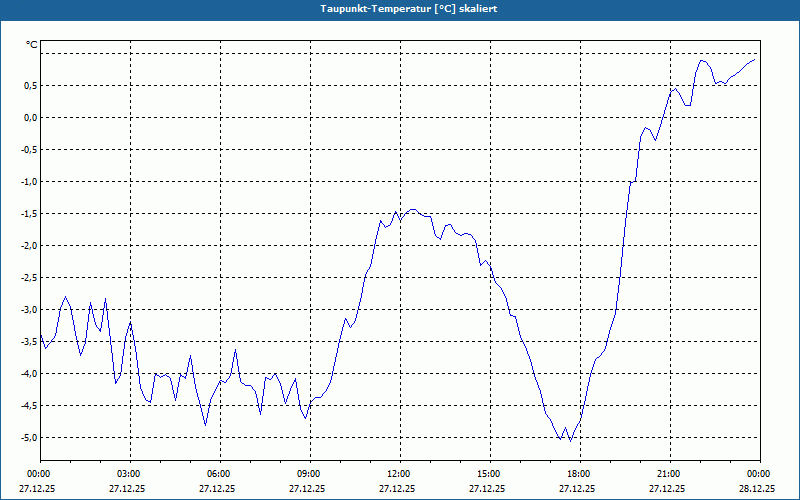Click the "18:00" time label
Viewport: 800px width, 500px height.
tap(580, 474)
